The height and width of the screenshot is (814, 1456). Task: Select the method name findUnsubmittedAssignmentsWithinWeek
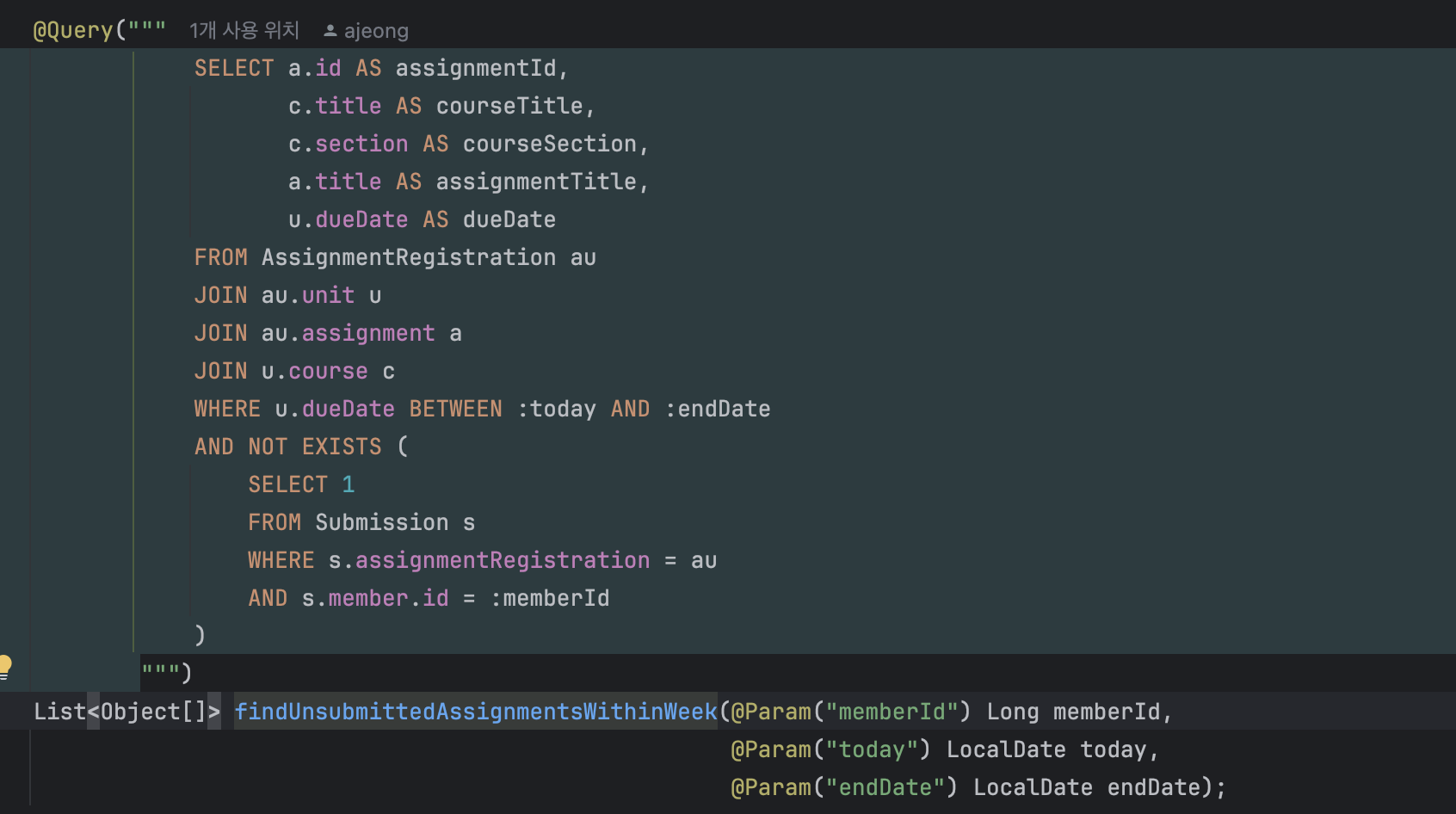tap(476, 712)
